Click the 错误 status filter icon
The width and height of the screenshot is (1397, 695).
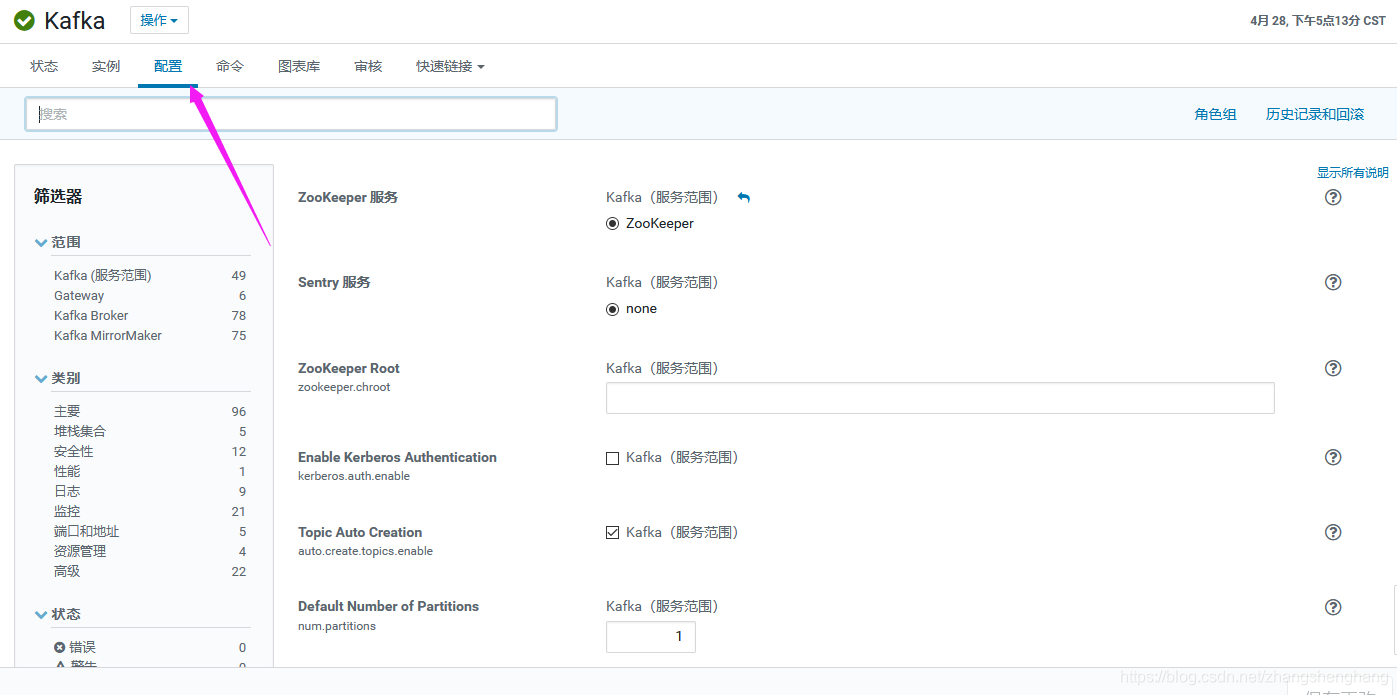tap(60, 647)
